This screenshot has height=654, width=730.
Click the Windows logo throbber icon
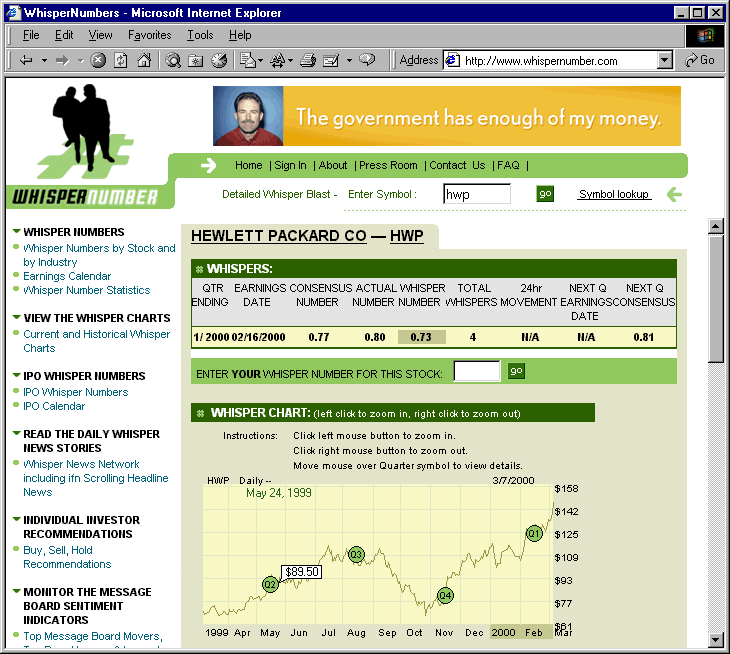(x=705, y=35)
